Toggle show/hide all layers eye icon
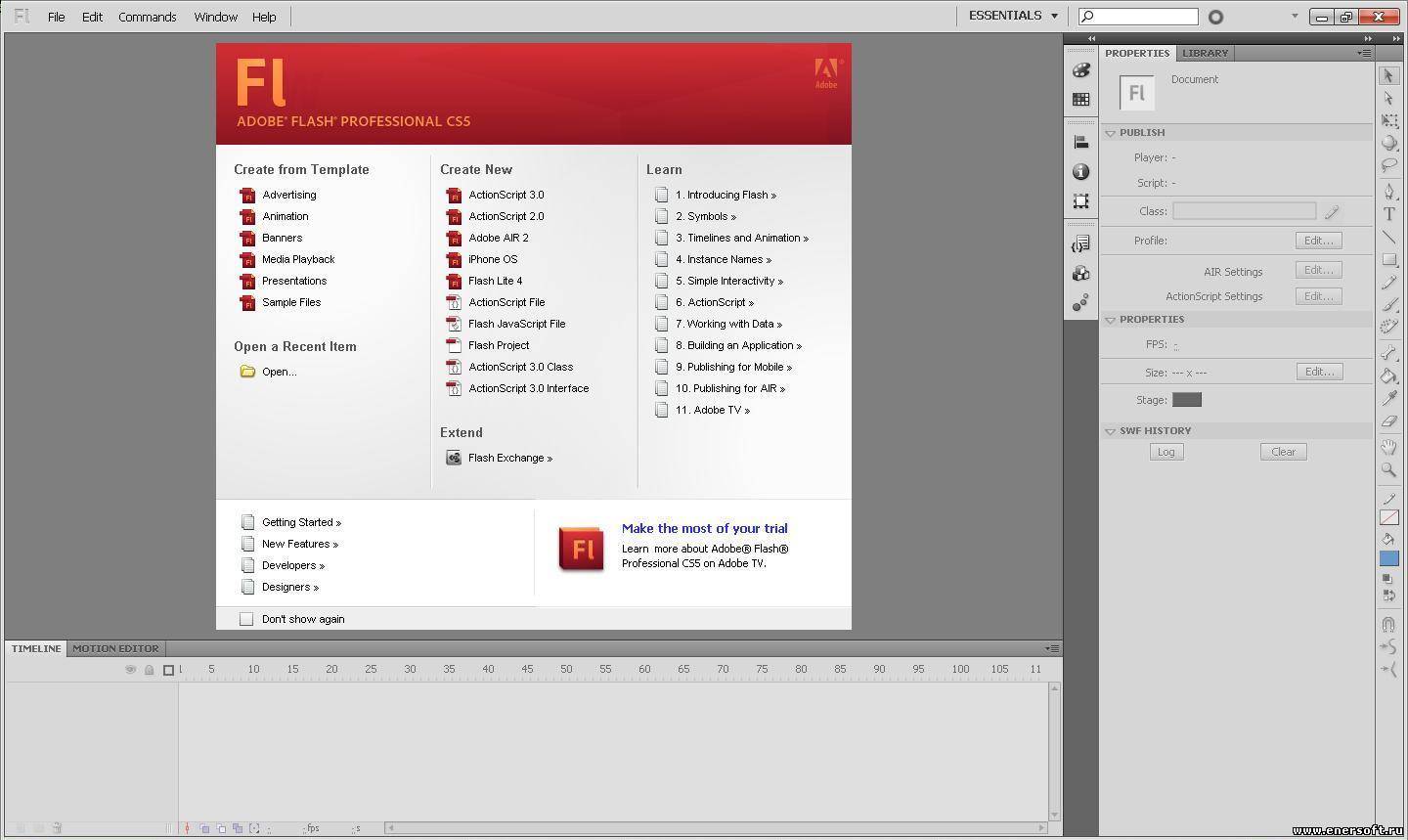The width and height of the screenshot is (1408, 840). pyautogui.click(x=130, y=670)
